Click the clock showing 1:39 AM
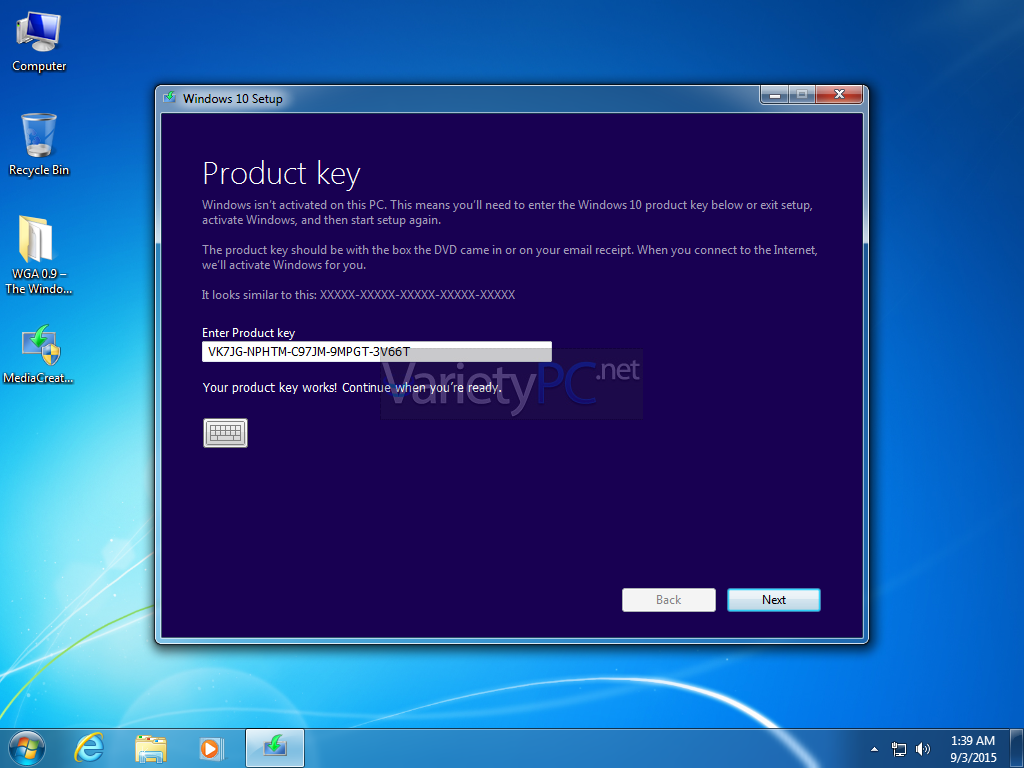 pos(973,749)
